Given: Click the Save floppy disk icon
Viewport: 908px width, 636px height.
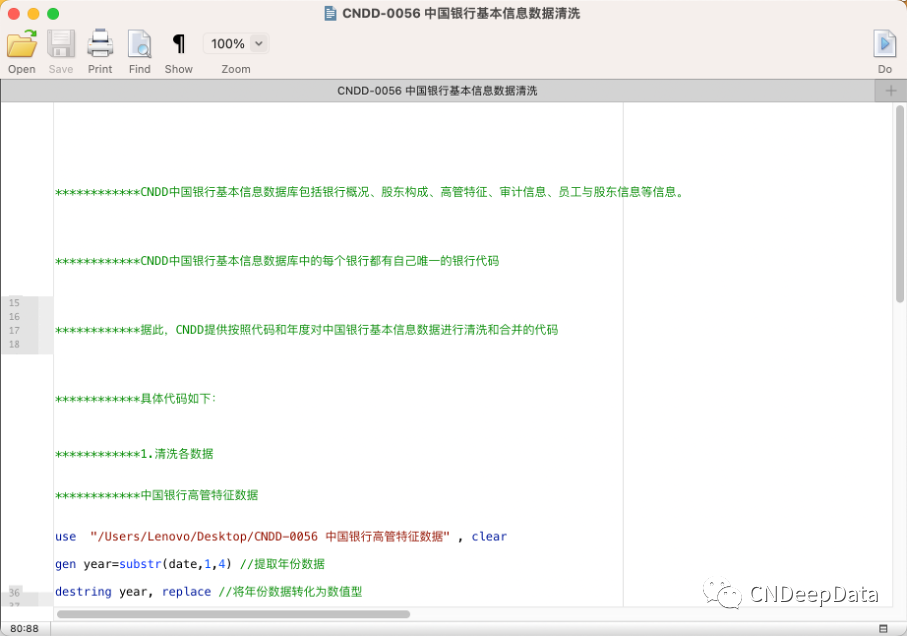Looking at the screenshot, I should 61,44.
